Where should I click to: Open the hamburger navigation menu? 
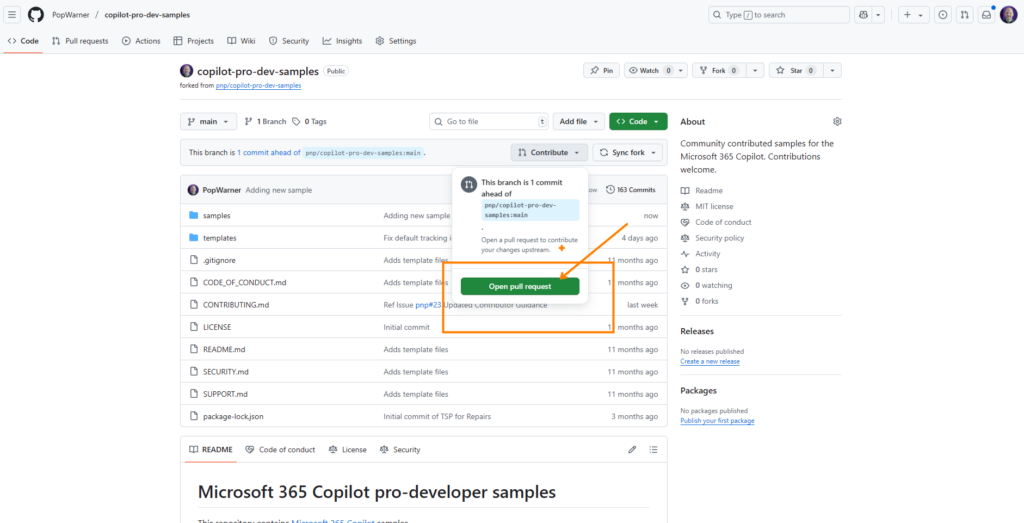(x=13, y=15)
